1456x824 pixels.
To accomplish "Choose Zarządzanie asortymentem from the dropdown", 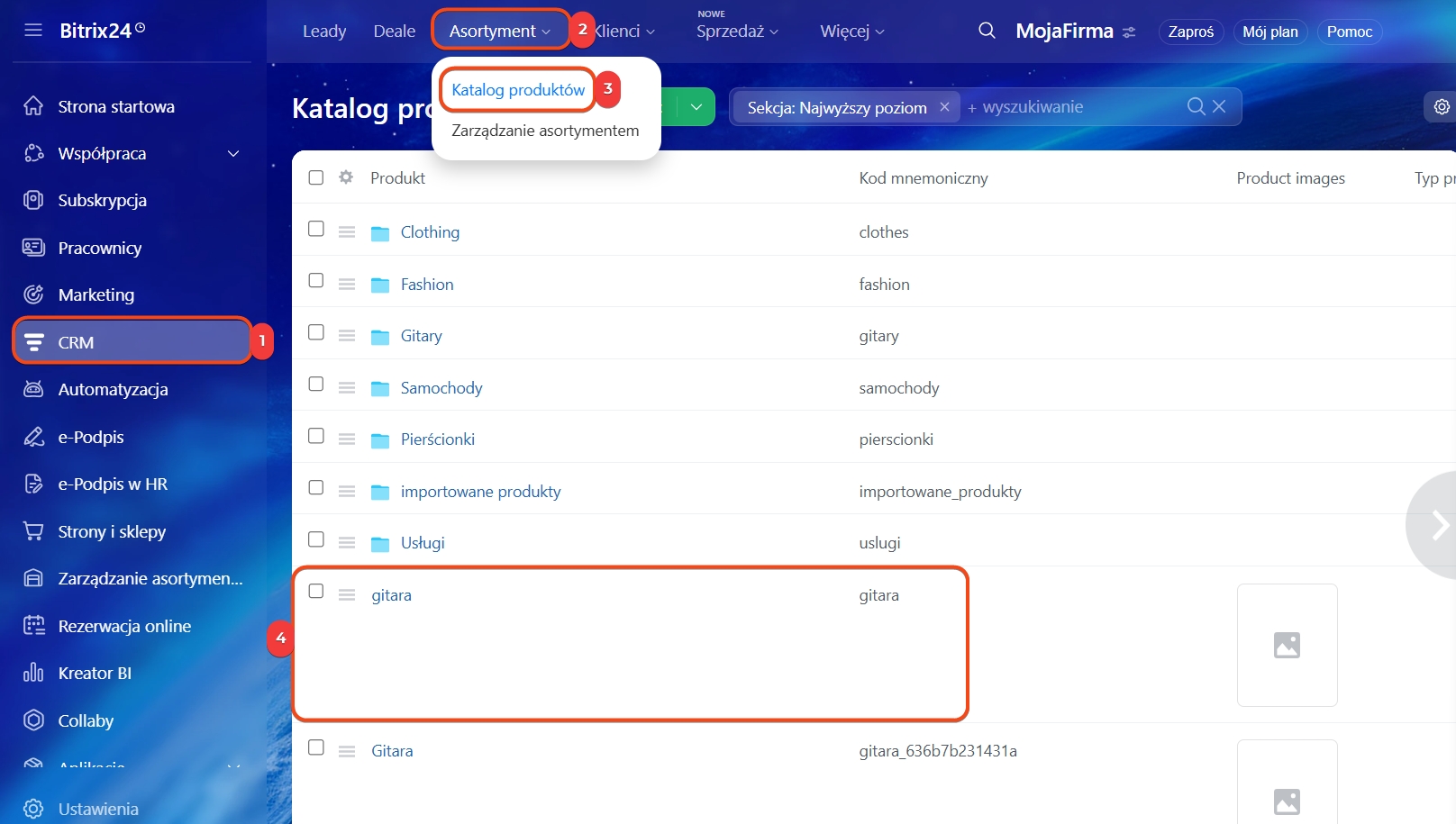I will click(545, 131).
